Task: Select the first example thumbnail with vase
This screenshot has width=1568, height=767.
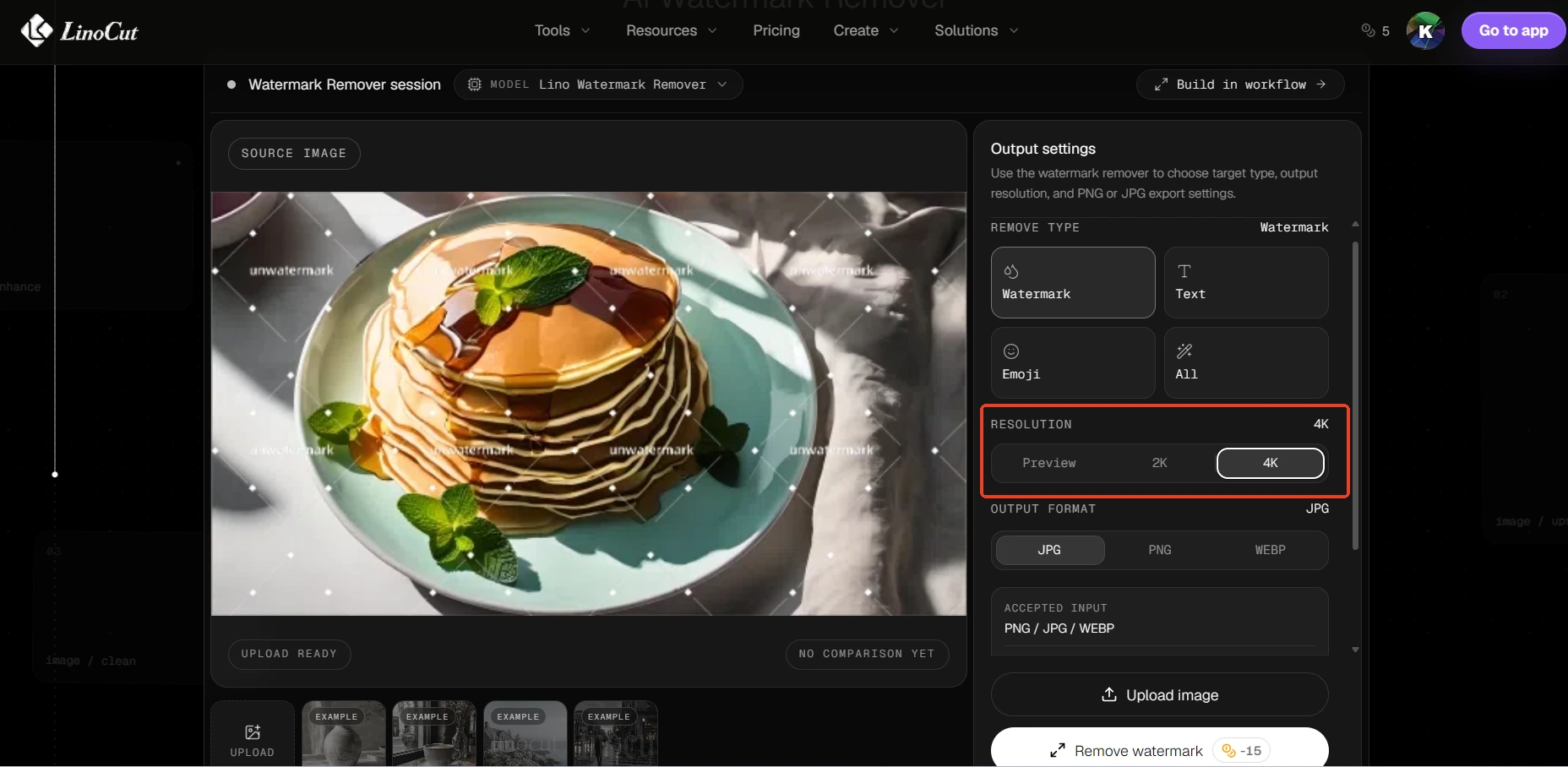Action: [x=344, y=733]
